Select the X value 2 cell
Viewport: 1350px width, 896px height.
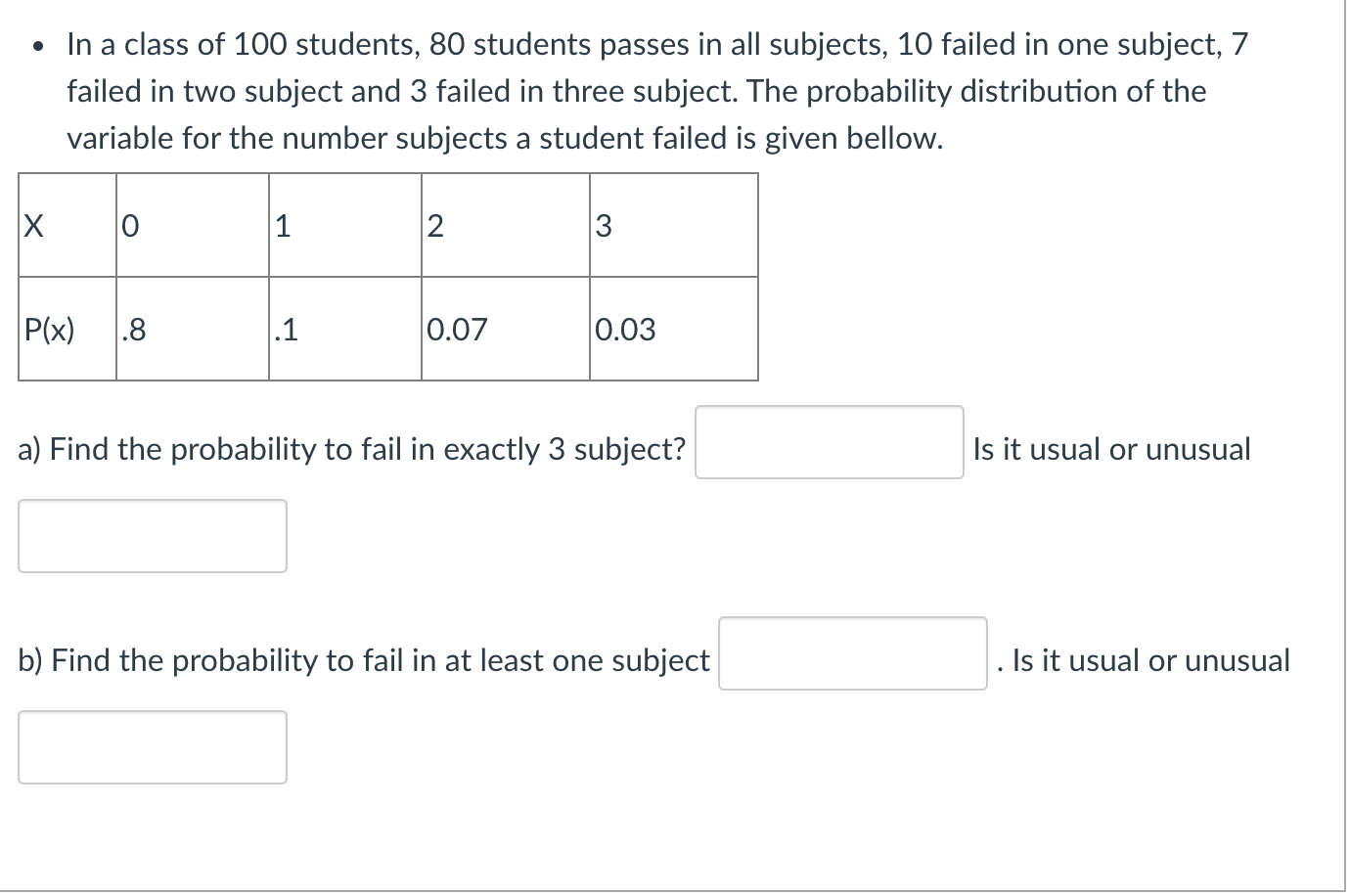tap(505, 225)
